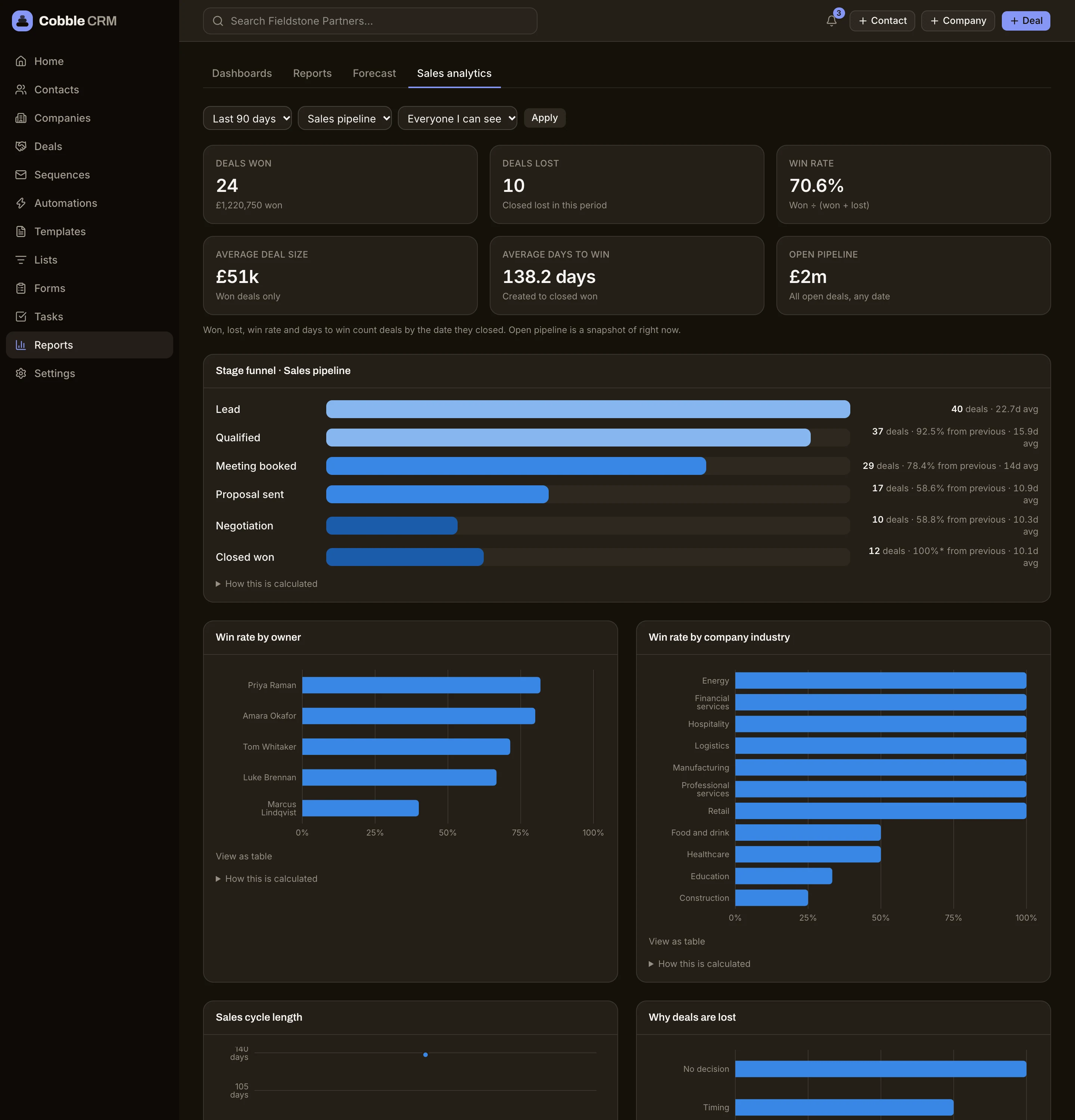Click the Templates document icon
Screen dimensions: 1075x1120
(21, 231)
